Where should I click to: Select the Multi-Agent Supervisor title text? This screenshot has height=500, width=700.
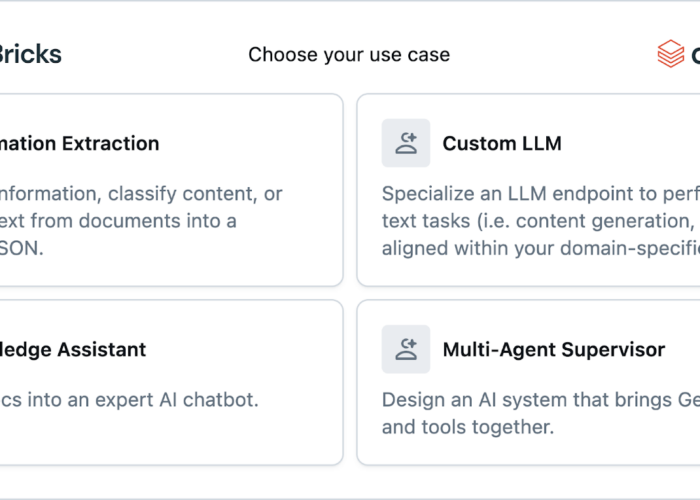click(x=554, y=350)
